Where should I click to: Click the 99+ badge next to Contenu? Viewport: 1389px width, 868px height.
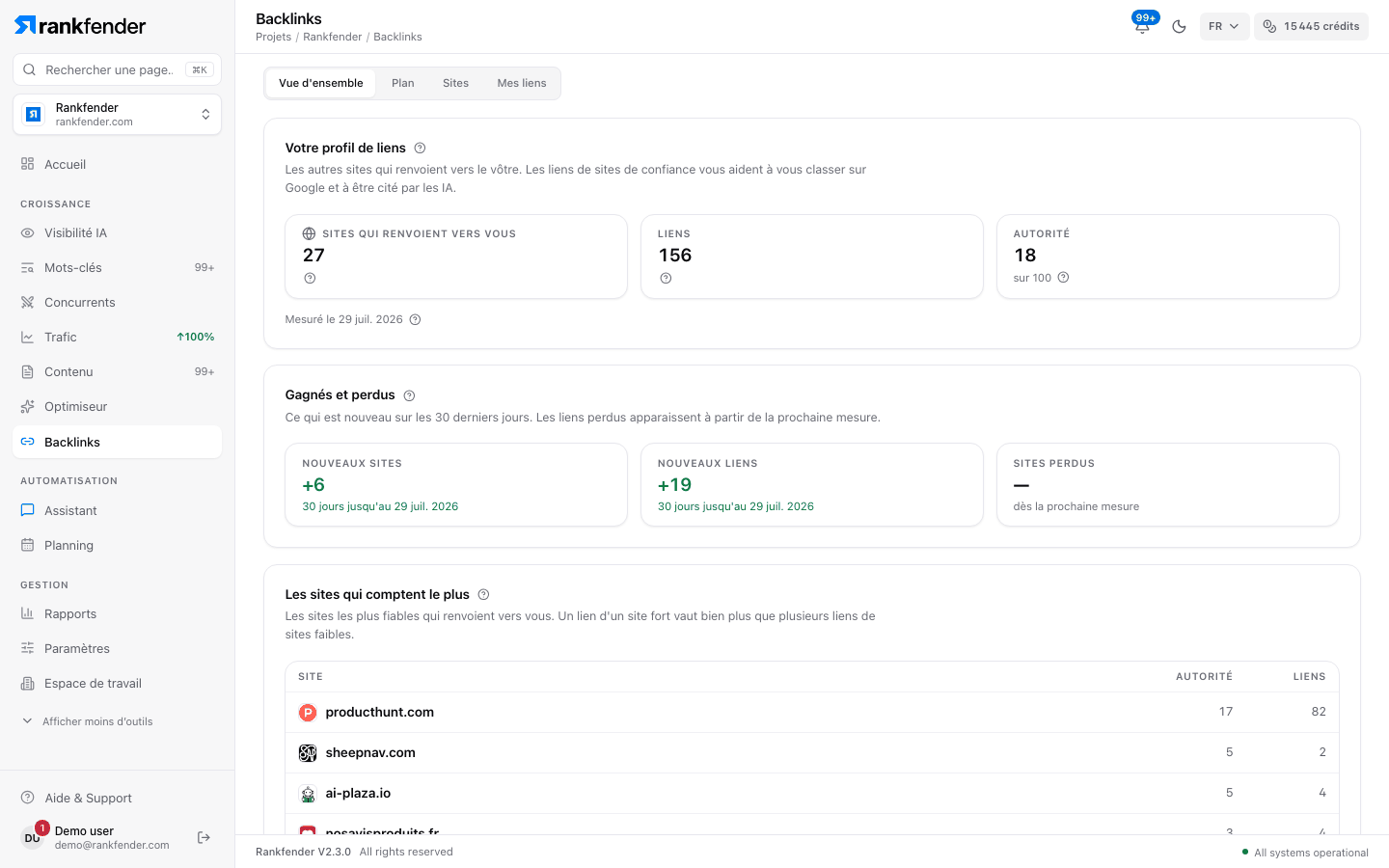(x=204, y=371)
